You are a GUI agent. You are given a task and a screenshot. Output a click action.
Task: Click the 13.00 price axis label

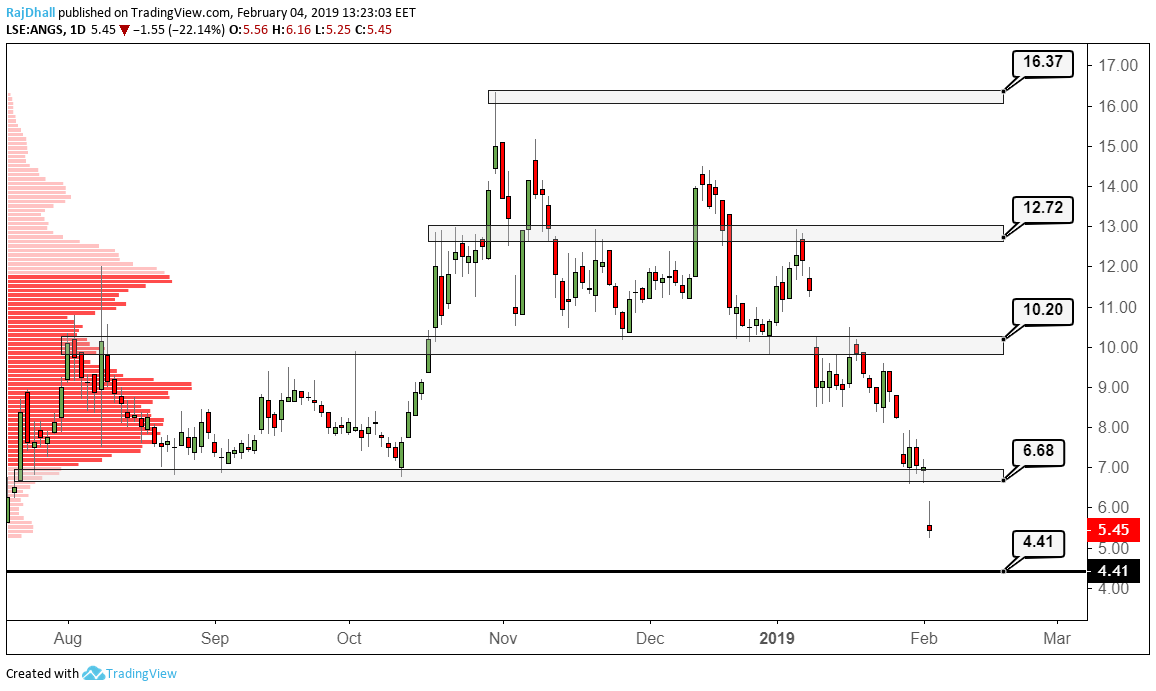[x=1118, y=226]
